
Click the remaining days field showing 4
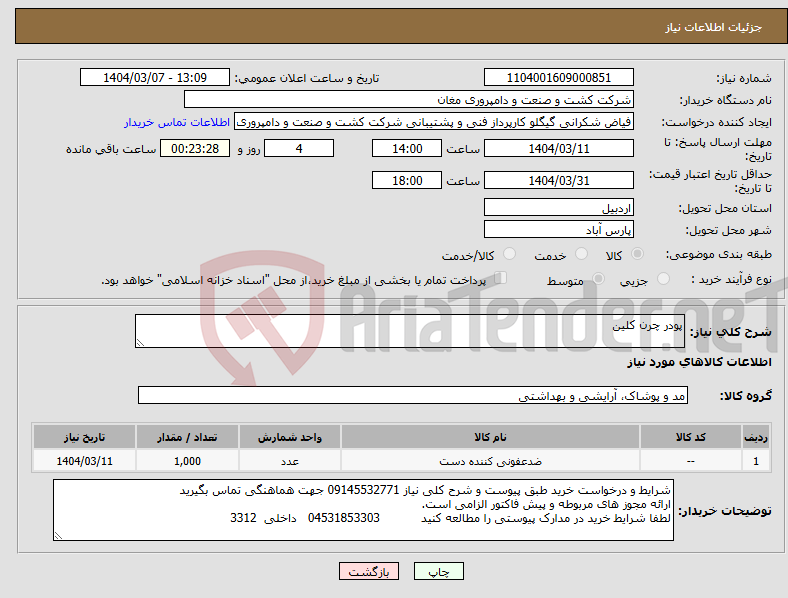pyautogui.click(x=299, y=149)
